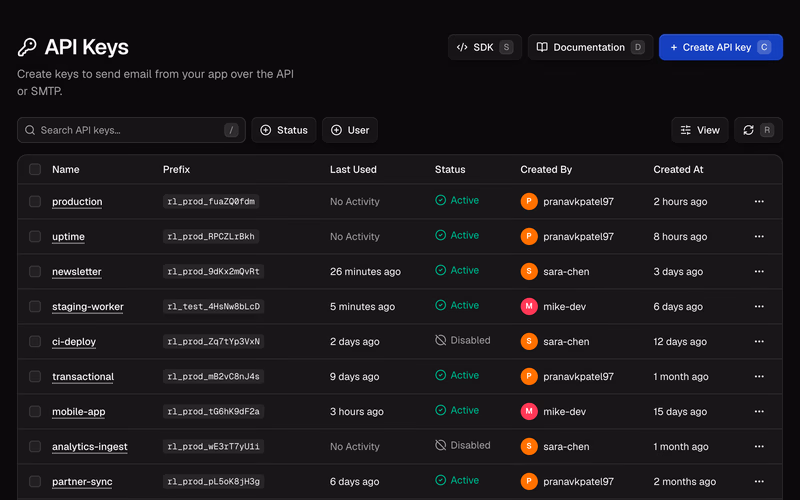Click the Prefix column header
Viewport: 800px width, 500px height.
[x=177, y=169]
